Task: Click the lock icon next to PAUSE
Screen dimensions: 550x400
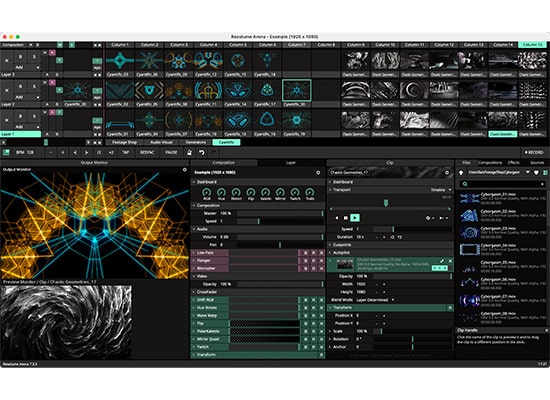Action: tap(189, 153)
